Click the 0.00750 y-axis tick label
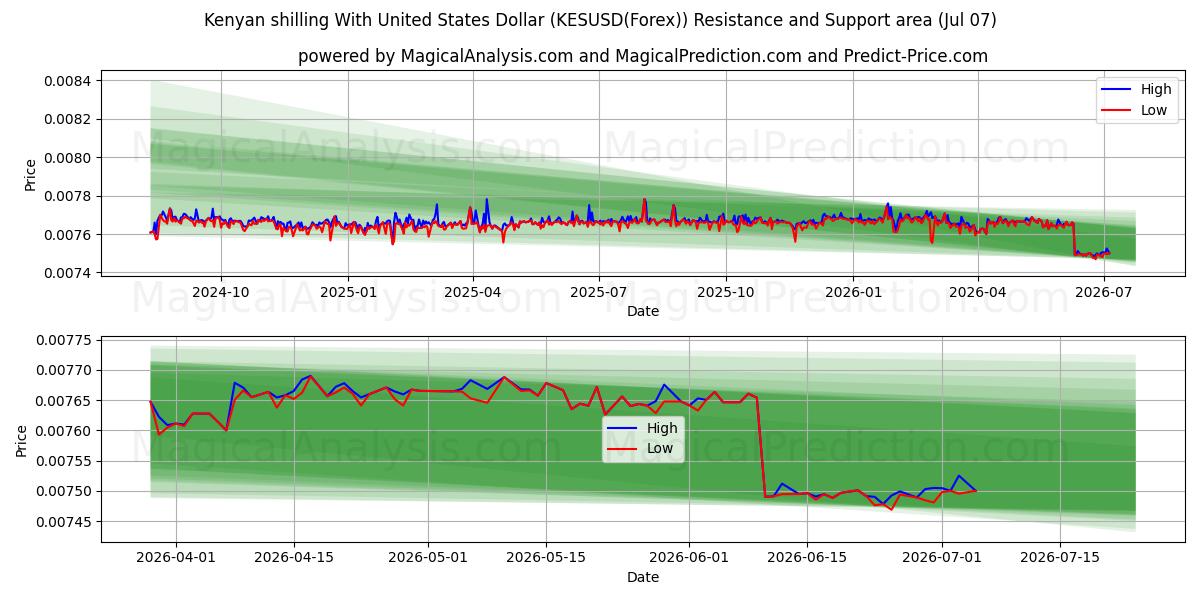This screenshot has width=1200, height=600. tap(65, 492)
